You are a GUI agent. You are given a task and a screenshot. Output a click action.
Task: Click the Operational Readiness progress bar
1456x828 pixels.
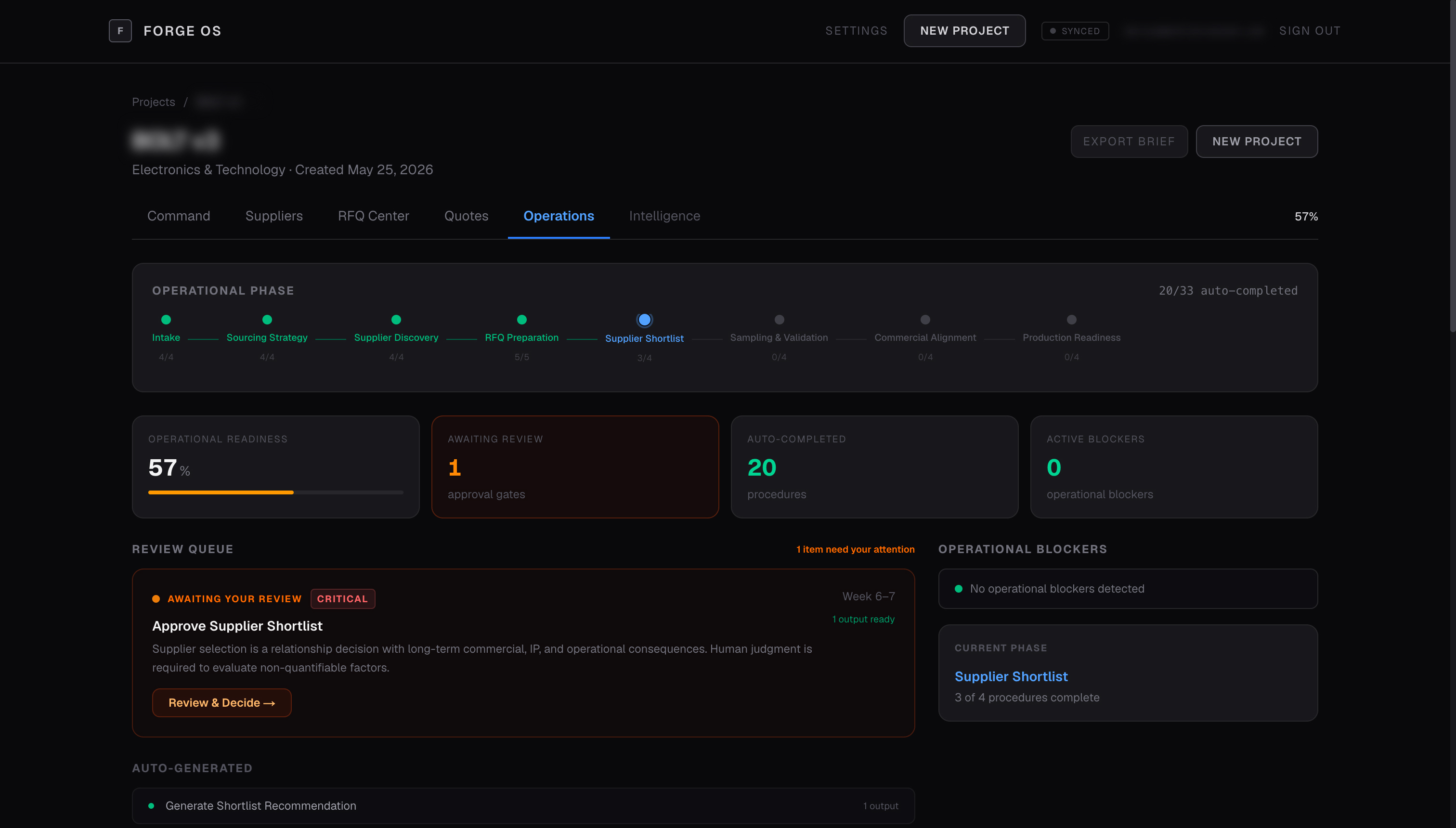coord(276,492)
